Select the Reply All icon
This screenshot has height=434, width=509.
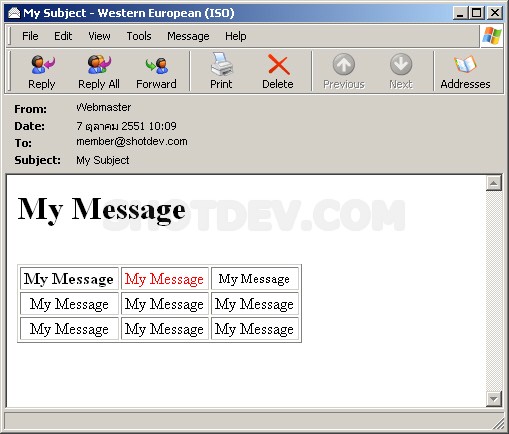[x=99, y=65]
